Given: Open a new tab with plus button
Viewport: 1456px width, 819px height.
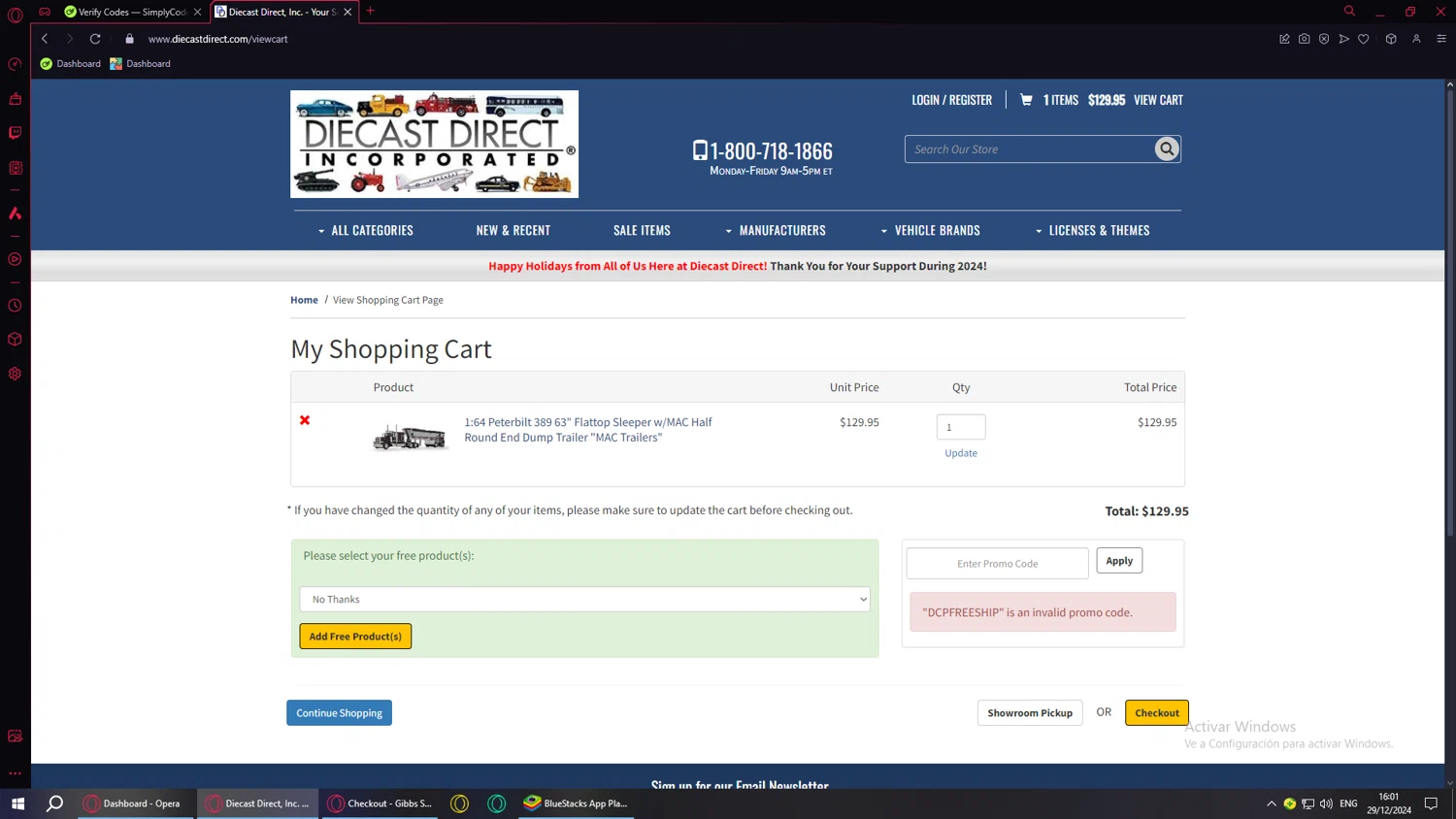Looking at the screenshot, I should [x=370, y=12].
